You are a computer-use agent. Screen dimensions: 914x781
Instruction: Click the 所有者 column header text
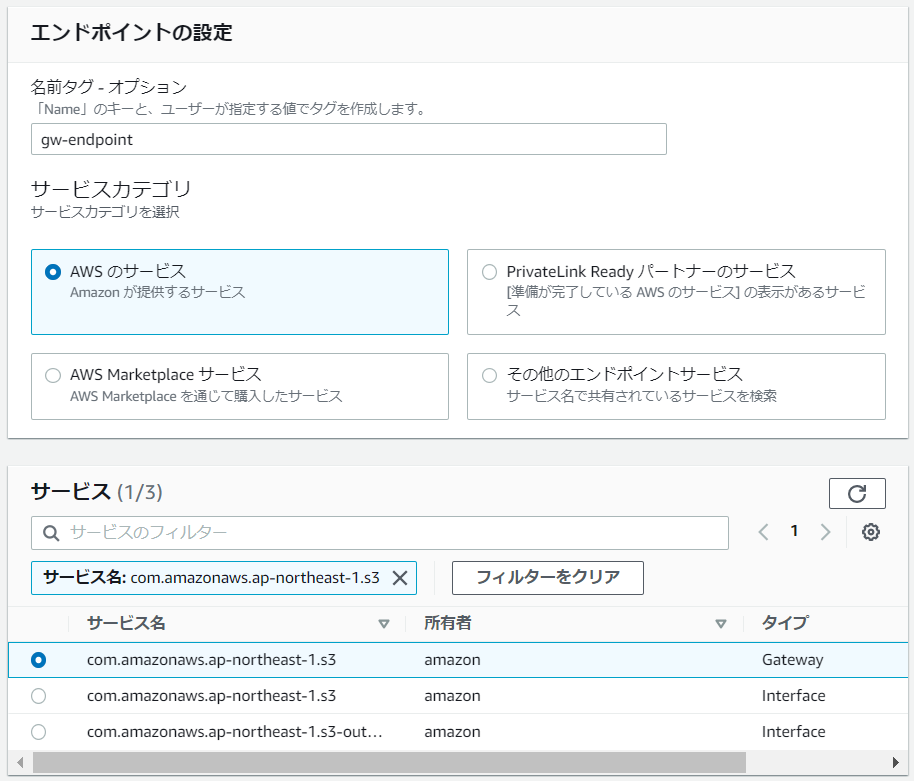click(448, 623)
